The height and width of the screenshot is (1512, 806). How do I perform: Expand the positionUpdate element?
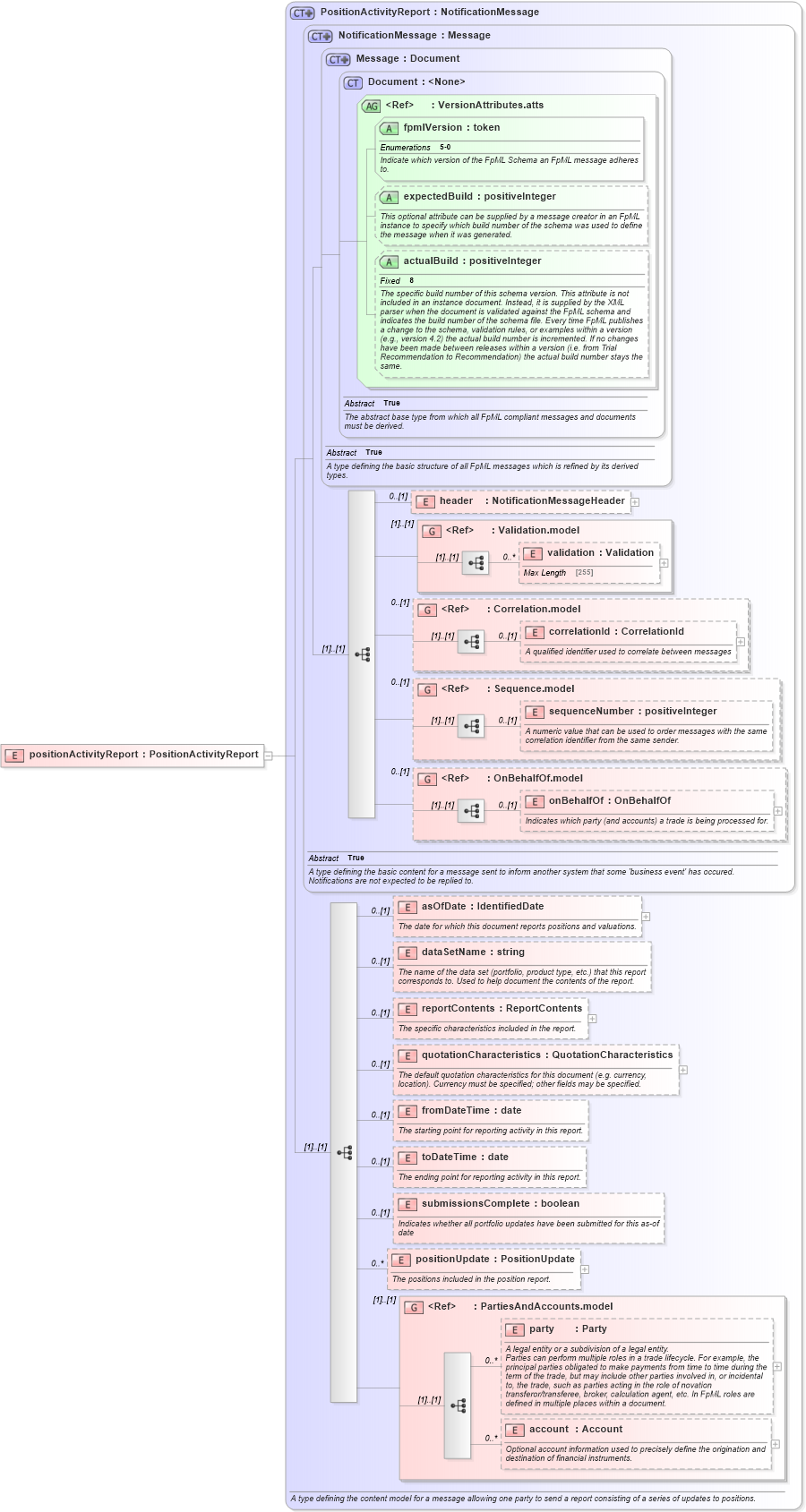coord(584,1269)
